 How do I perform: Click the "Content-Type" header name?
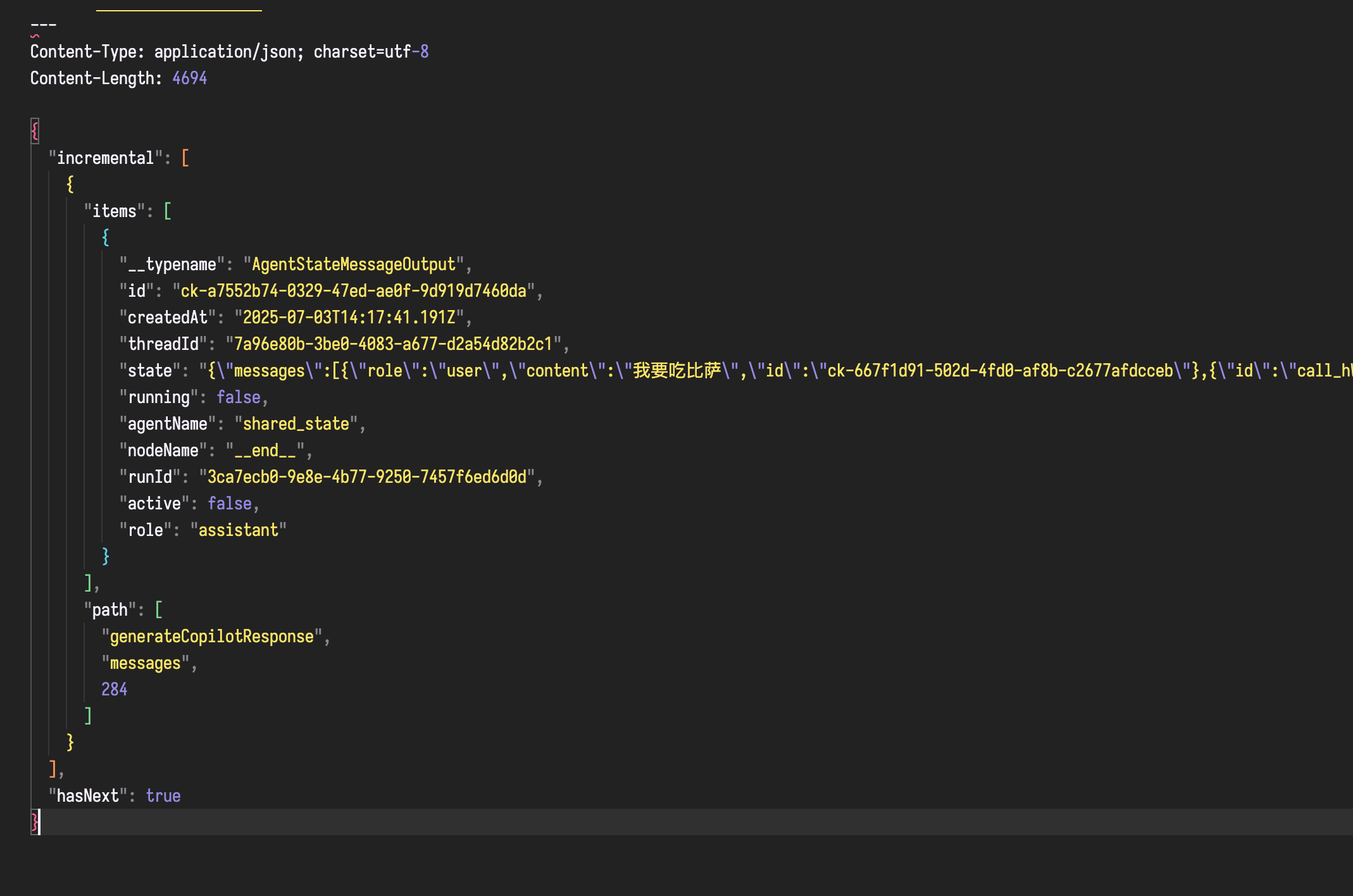click(83, 52)
